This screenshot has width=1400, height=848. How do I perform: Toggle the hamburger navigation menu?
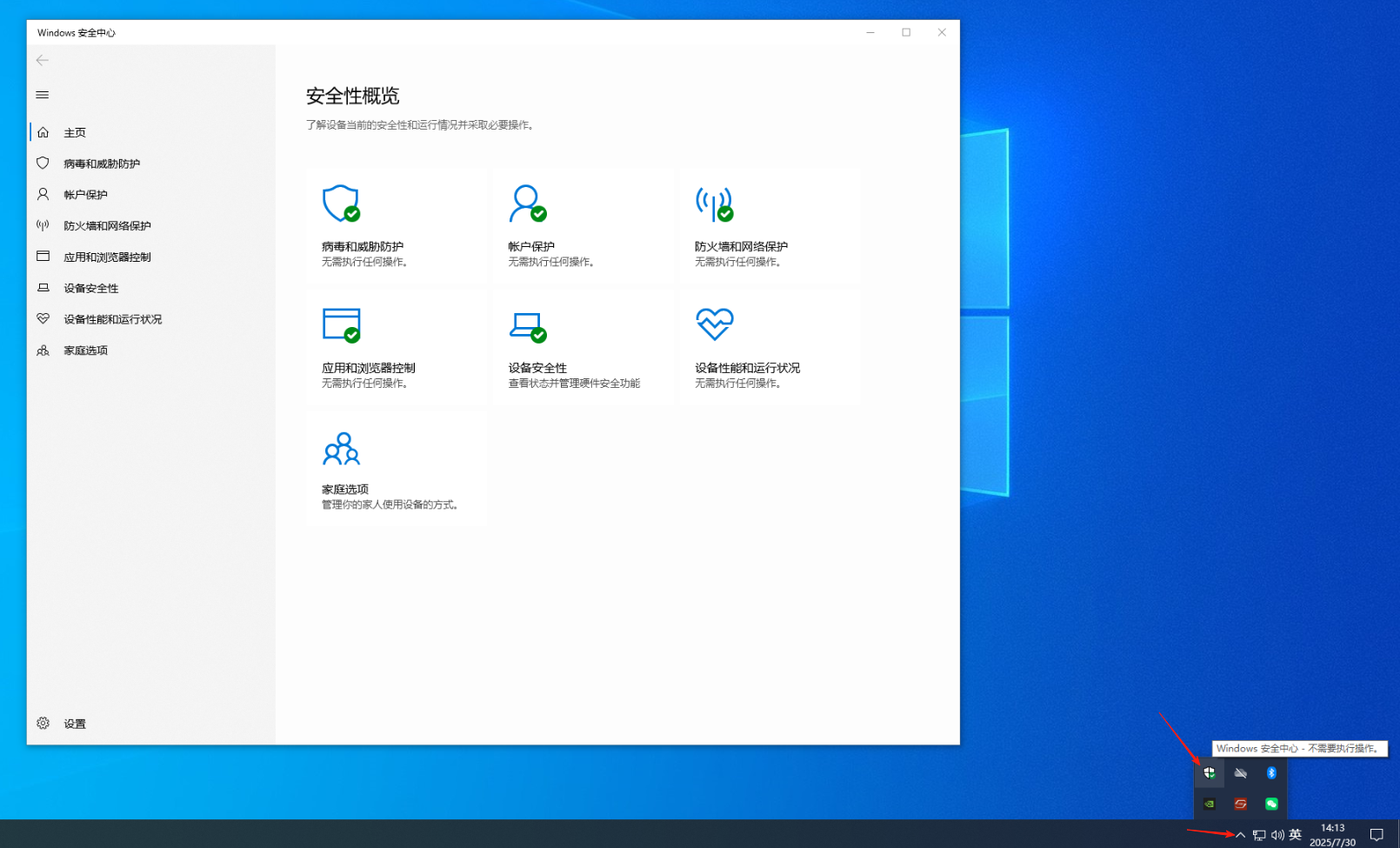(x=43, y=95)
